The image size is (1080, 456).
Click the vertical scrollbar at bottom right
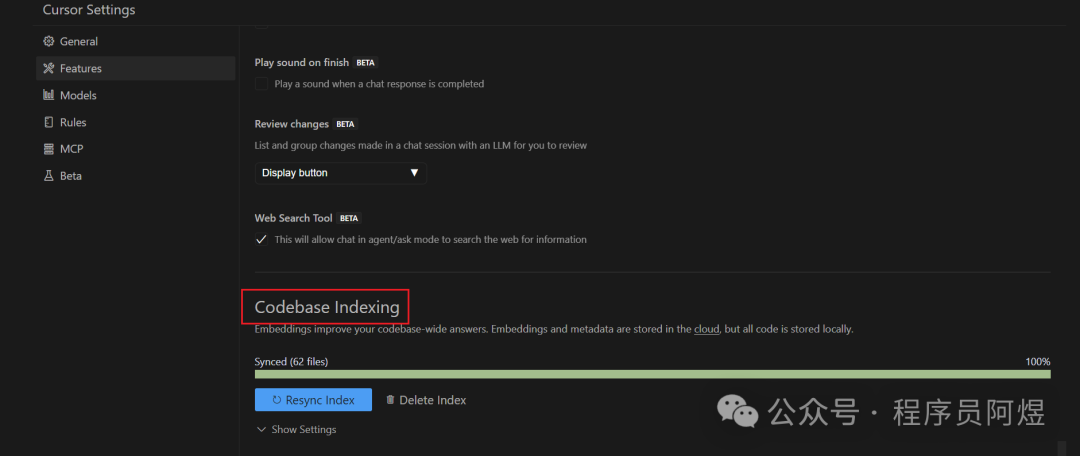tap(1061, 448)
